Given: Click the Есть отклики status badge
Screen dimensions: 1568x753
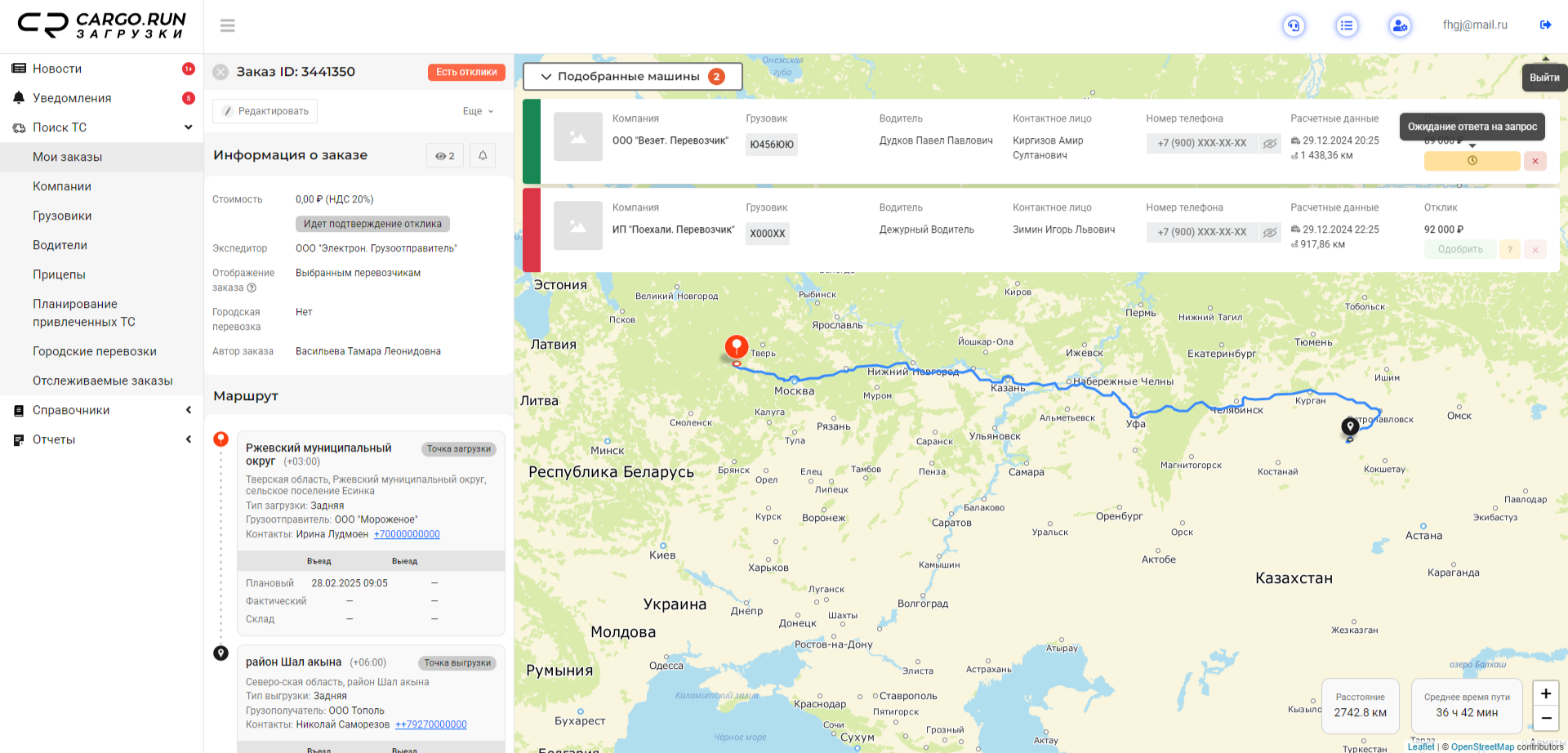Looking at the screenshot, I should (x=466, y=72).
